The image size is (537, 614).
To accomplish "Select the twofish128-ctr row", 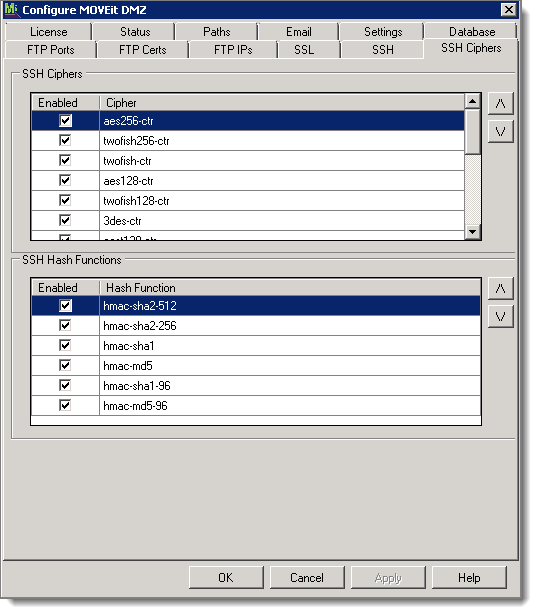I will pyautogui.click(x=248, y=200).
